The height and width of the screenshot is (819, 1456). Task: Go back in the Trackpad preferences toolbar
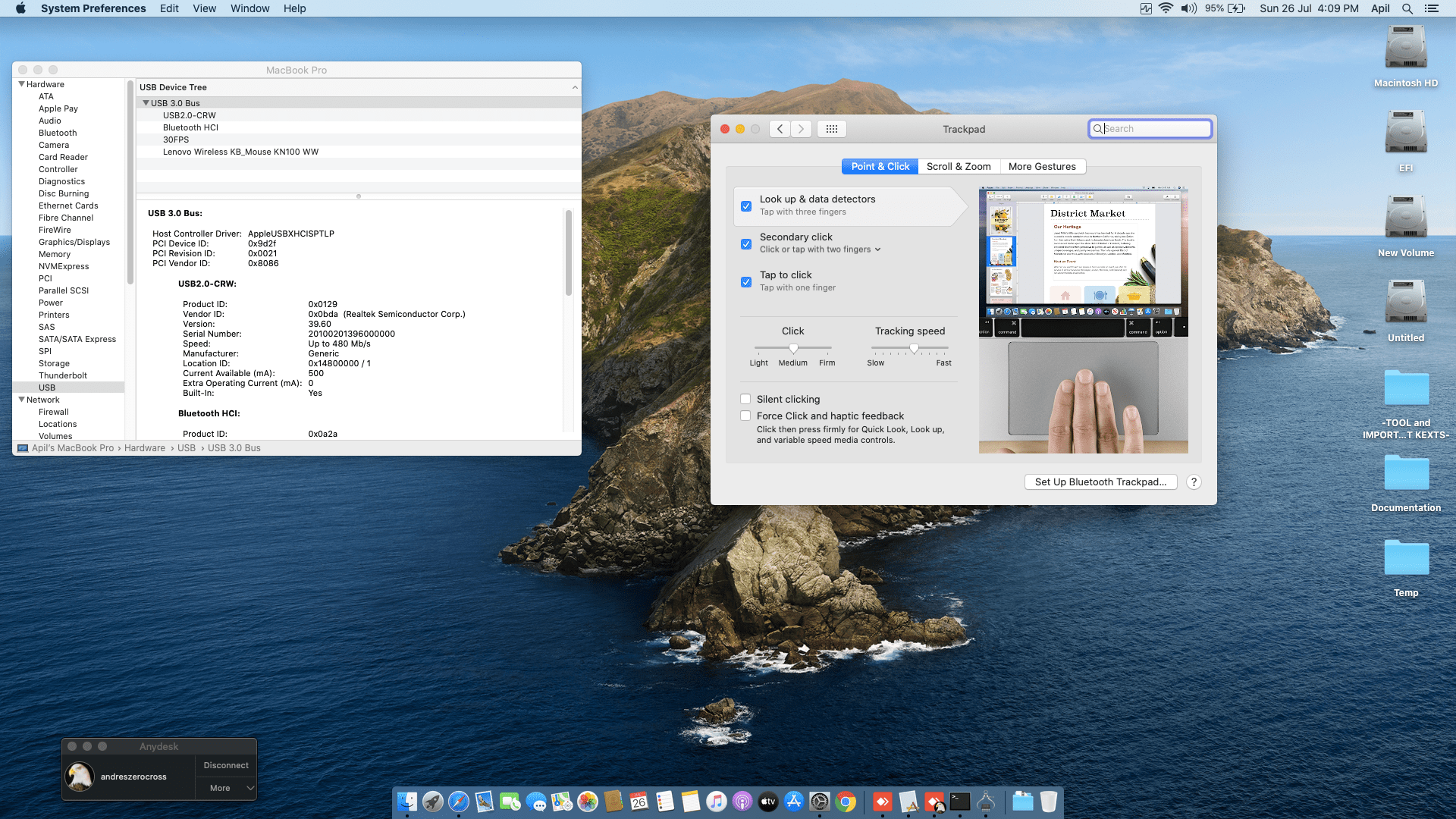click(x=780, y=129)
